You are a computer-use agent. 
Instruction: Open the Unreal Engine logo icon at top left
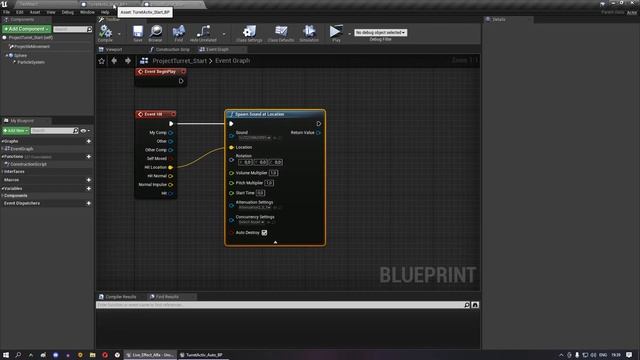pos(4,4)
